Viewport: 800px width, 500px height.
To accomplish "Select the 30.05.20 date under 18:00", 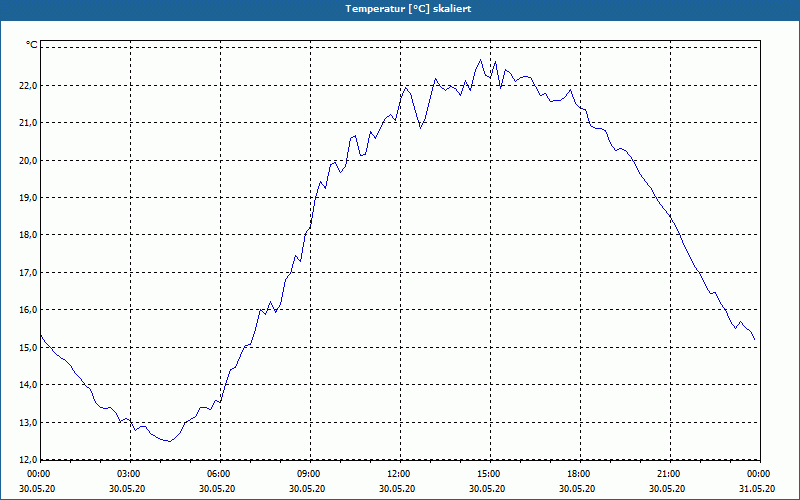I will [577, 489].
